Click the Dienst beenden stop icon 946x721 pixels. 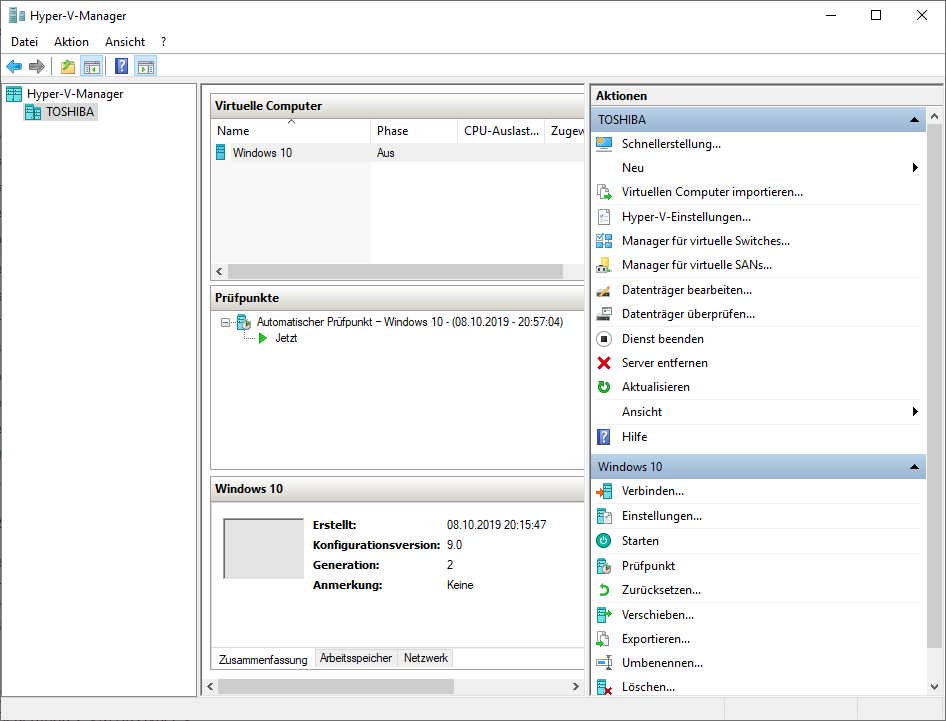[603, 339]
